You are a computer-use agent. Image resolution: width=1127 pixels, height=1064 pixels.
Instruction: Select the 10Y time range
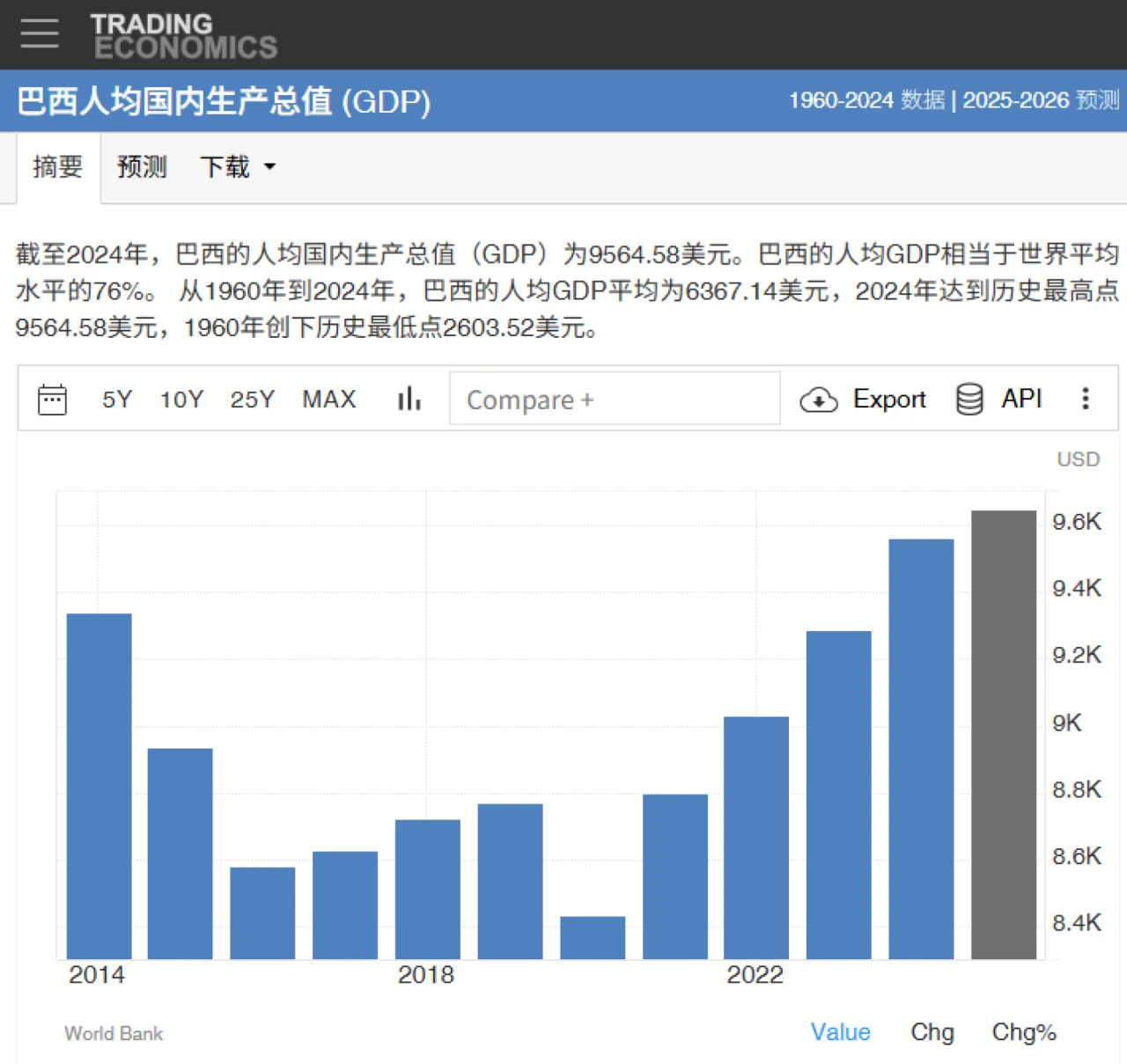coord(181,400)
